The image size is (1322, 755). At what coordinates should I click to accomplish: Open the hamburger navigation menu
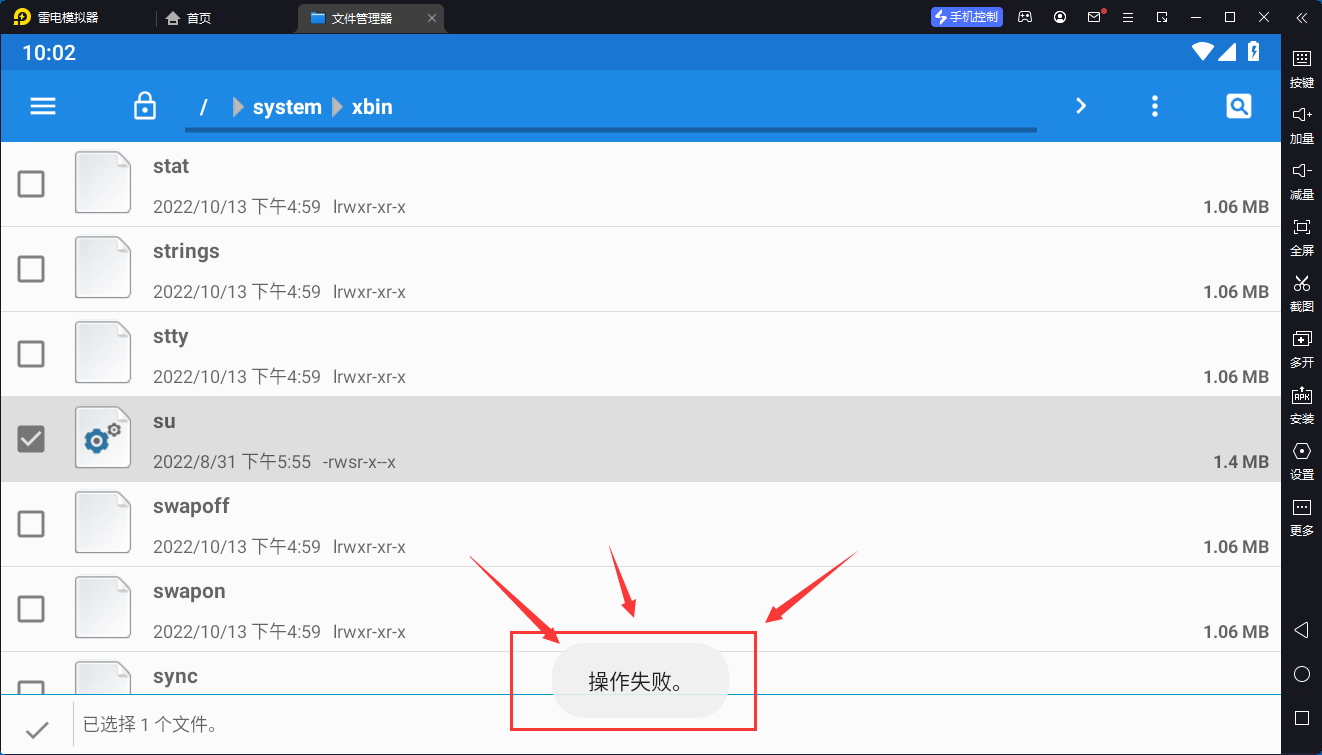coord(43,106)
